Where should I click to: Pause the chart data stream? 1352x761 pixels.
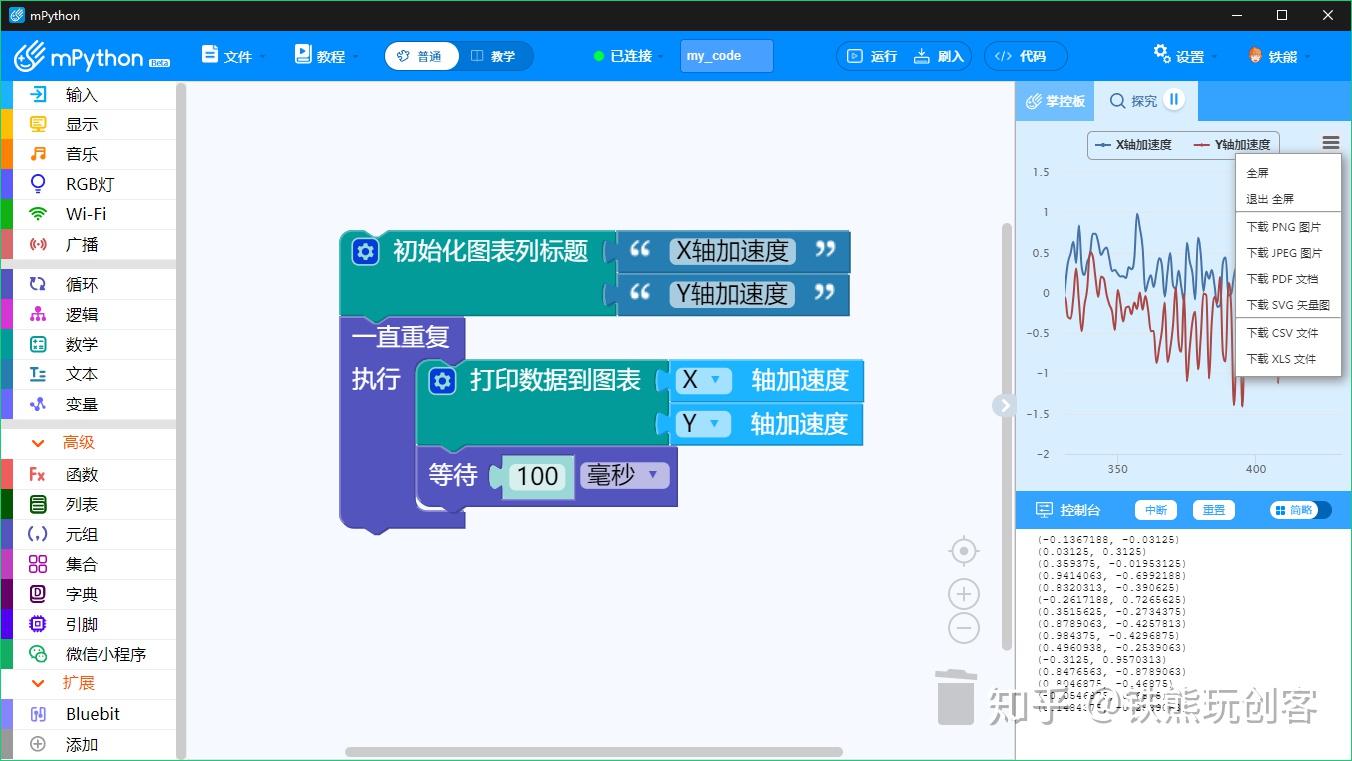tap(1172, 100)
